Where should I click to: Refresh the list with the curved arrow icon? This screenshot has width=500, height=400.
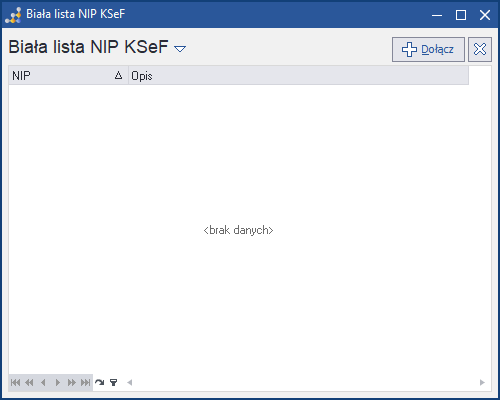(x=99, y=382)
